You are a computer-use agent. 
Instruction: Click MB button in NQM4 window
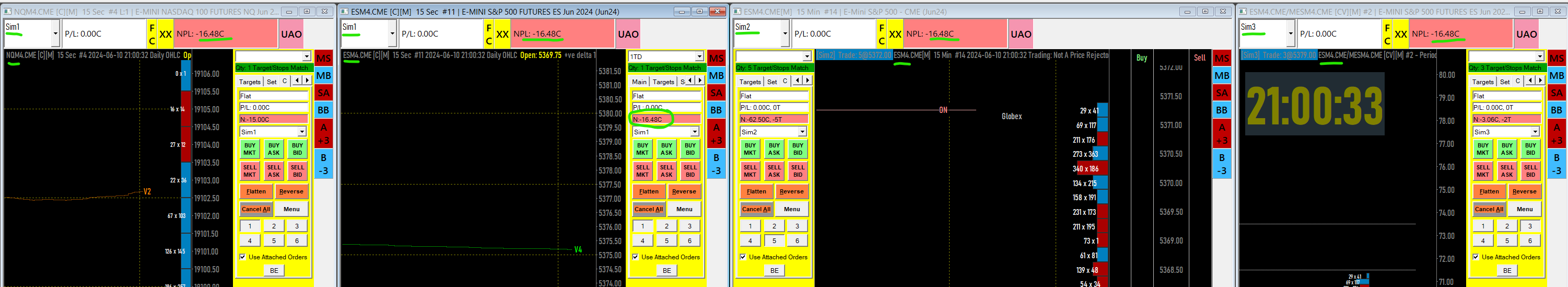tap(323, 76)
